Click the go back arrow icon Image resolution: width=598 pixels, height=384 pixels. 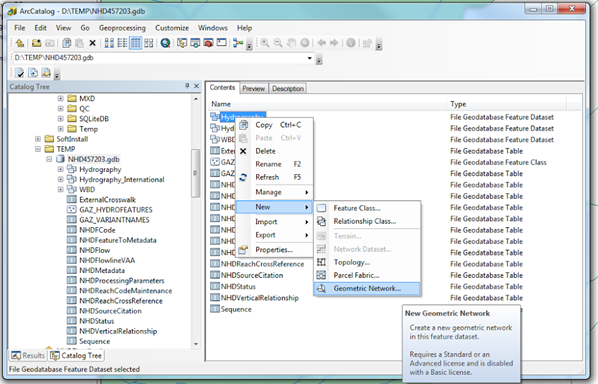point(322,43)
